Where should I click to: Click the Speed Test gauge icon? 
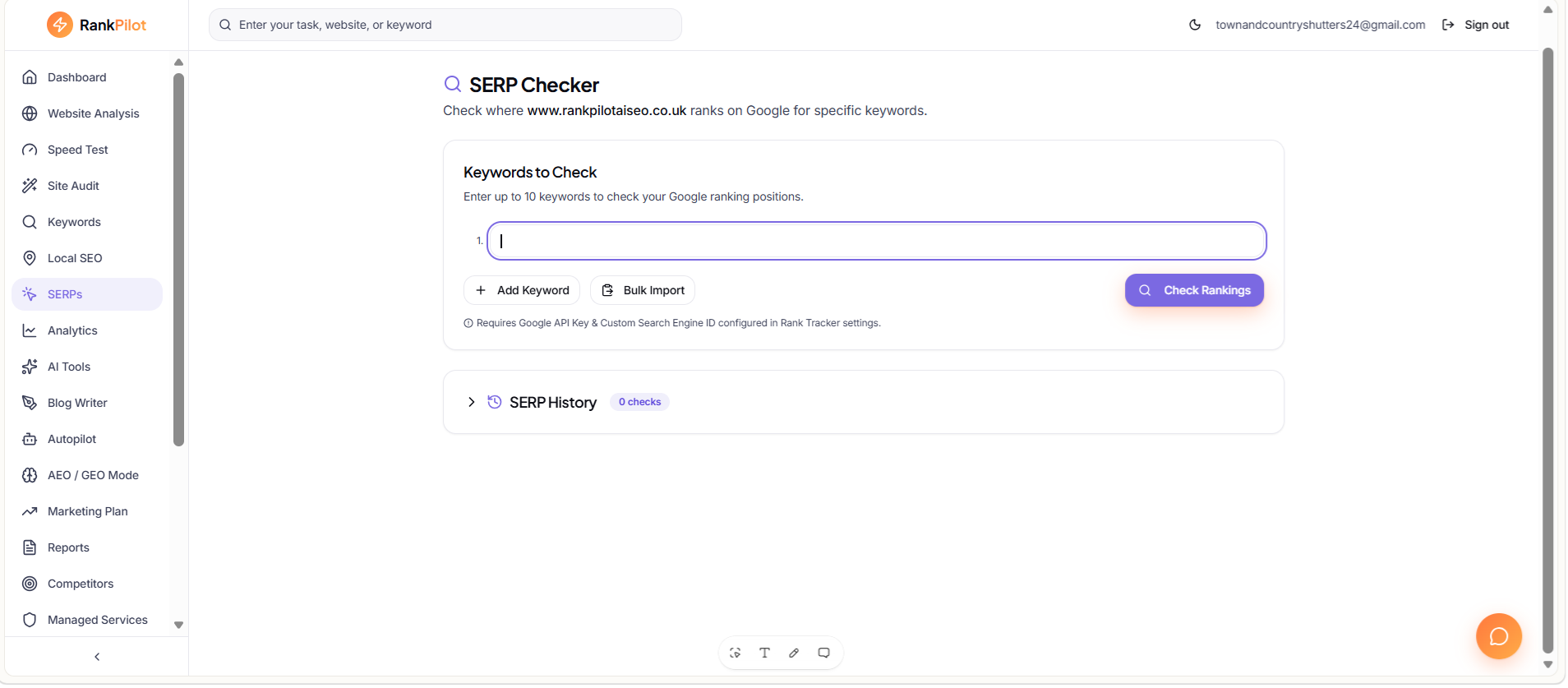tap(30, 150)
